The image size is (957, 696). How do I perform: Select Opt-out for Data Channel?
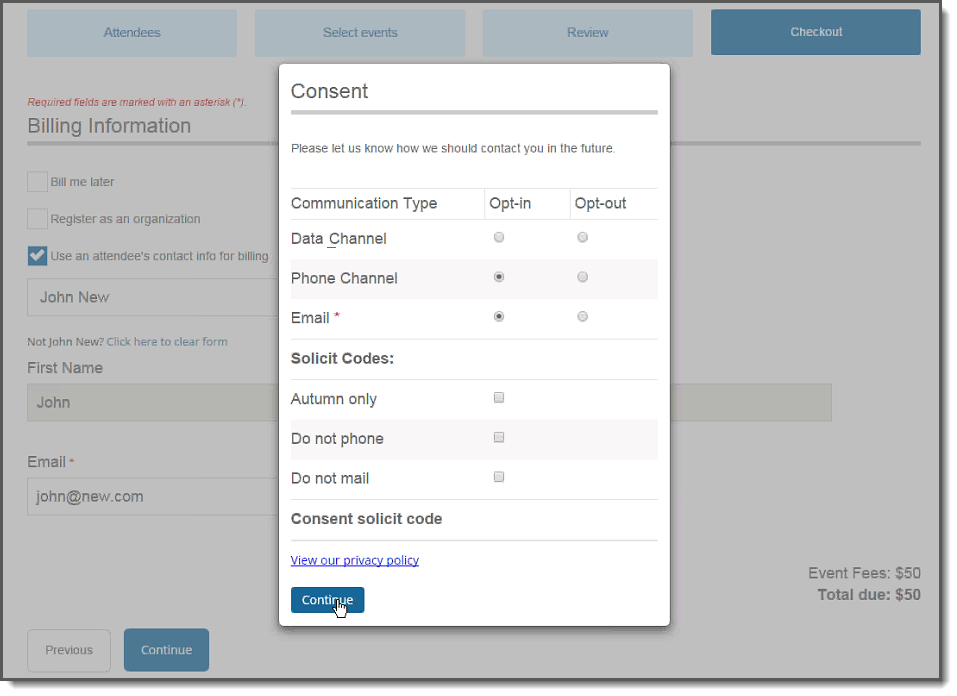pos(582,237)
